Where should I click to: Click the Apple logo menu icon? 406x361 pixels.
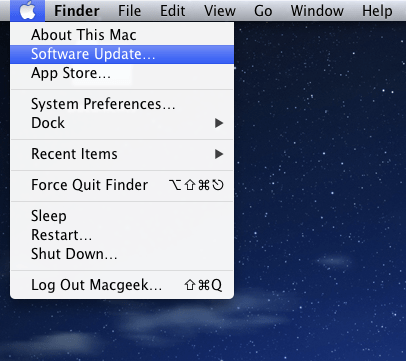tap(27, 10)
